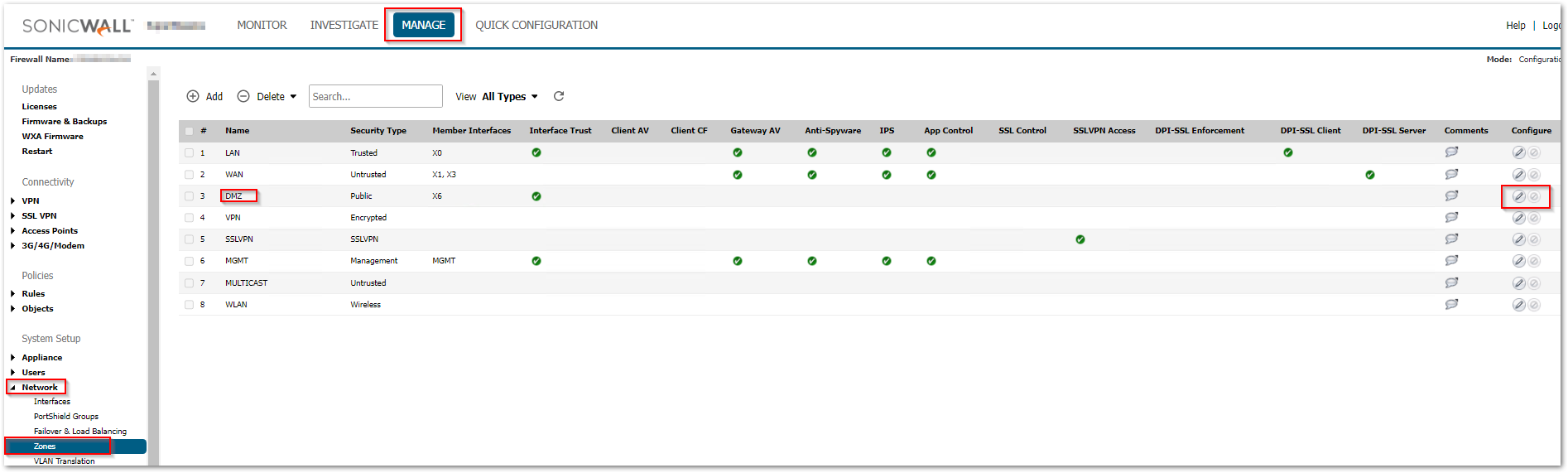Screen dimensions: 1568x473
Task: Open the comment icon for LAN zone
Action: [x=1451, y=152]
